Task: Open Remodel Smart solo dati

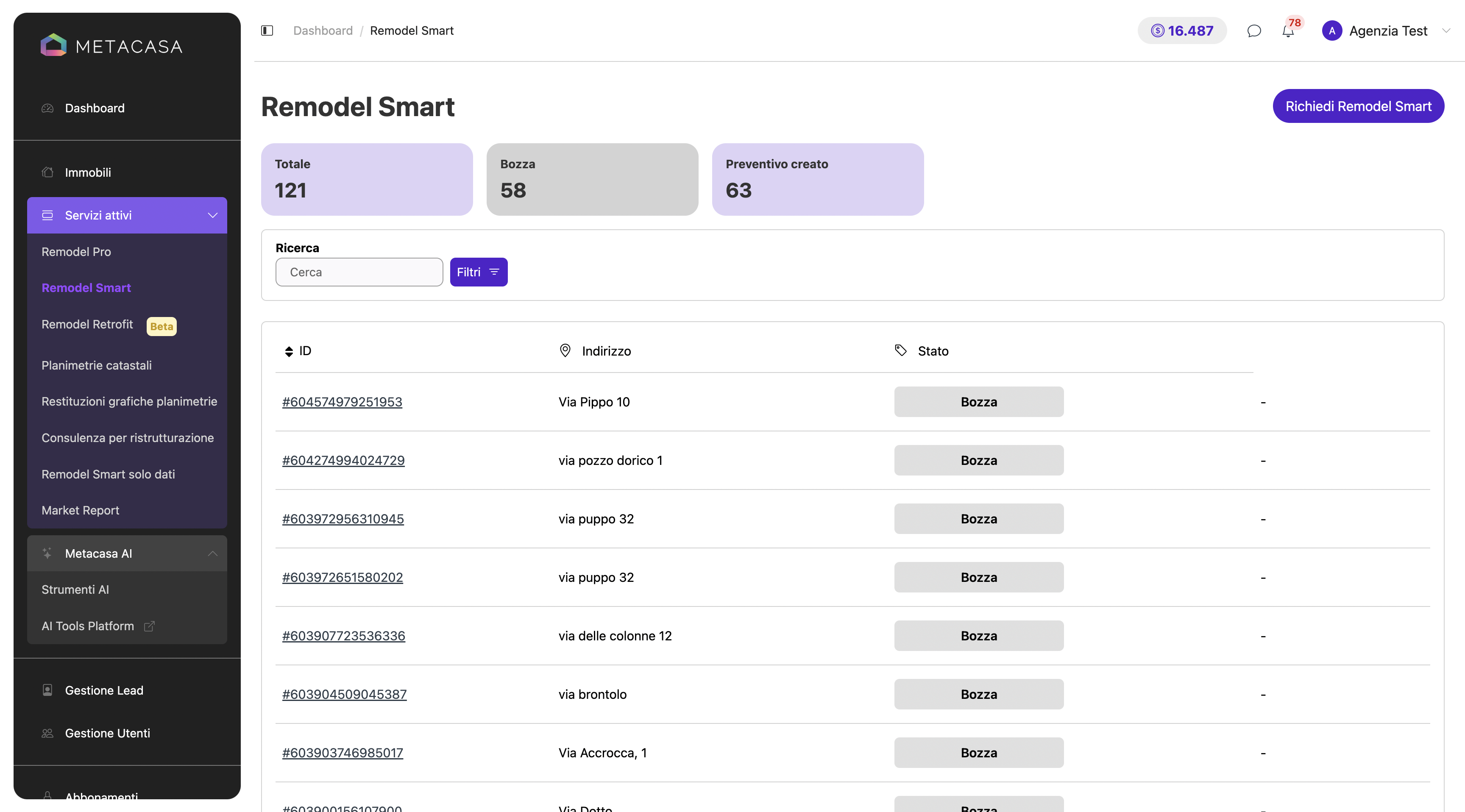Action: pyautogui.click(x=108, y=474)
